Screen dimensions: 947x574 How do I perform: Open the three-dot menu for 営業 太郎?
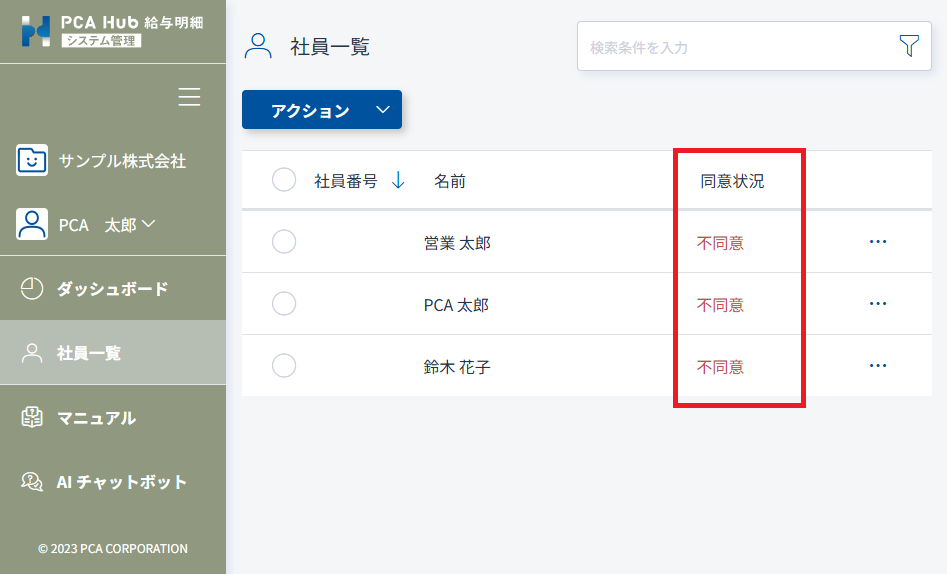878,242
